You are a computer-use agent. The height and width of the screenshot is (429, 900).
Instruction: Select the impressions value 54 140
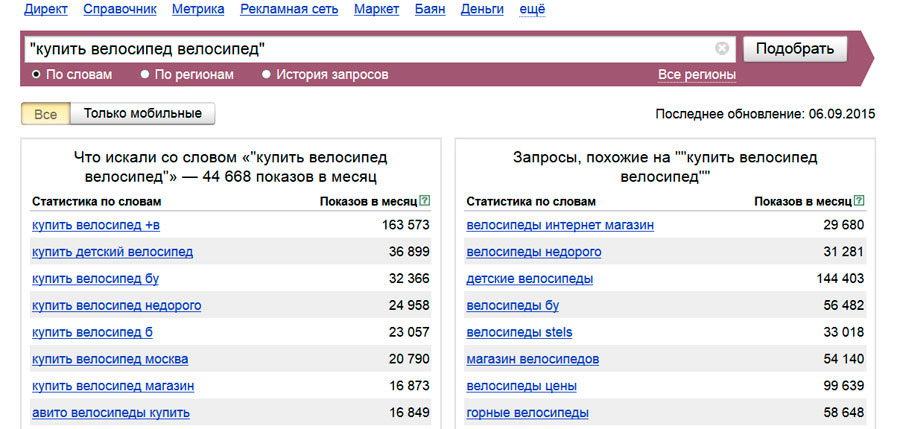pyautogui.click(x=843, y=360)
